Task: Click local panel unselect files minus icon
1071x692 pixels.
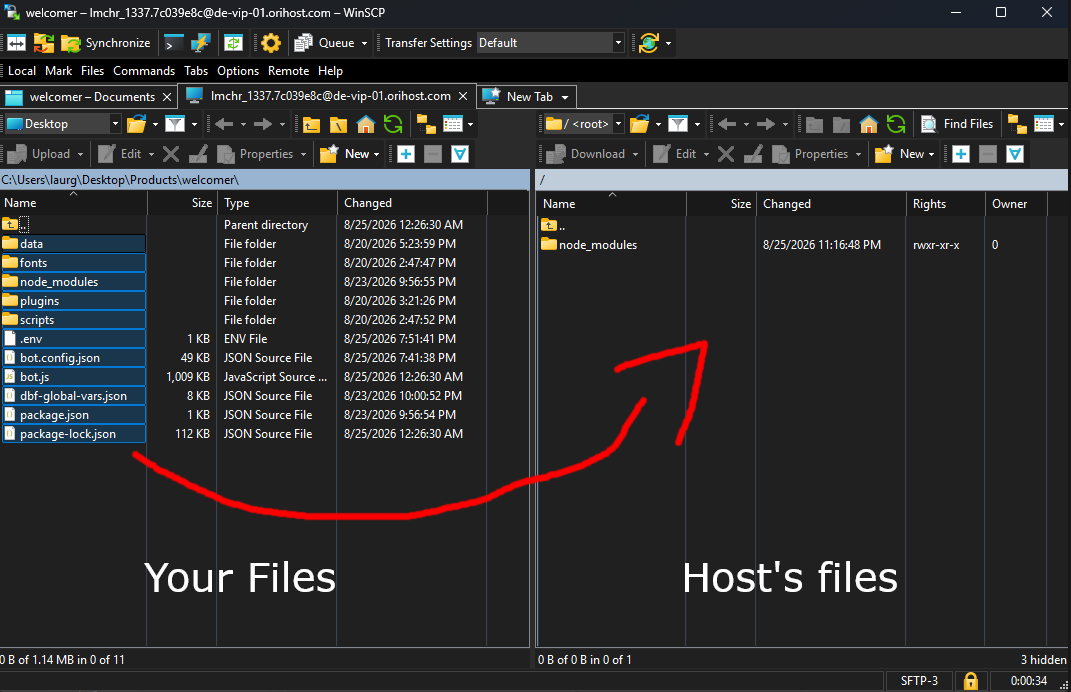Action: (x=433, y=154)
